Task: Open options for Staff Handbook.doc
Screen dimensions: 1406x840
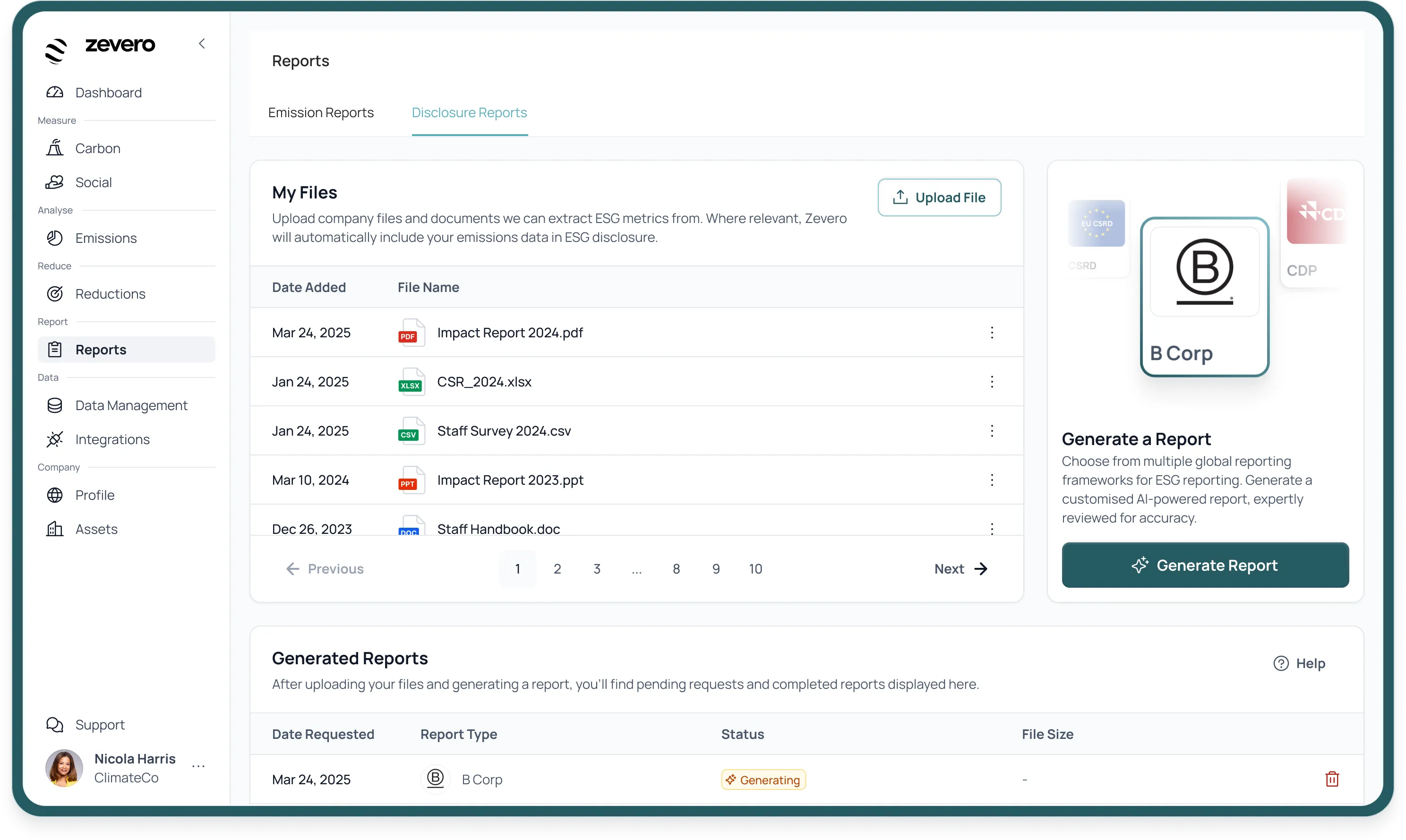Action: pos(992,528)
